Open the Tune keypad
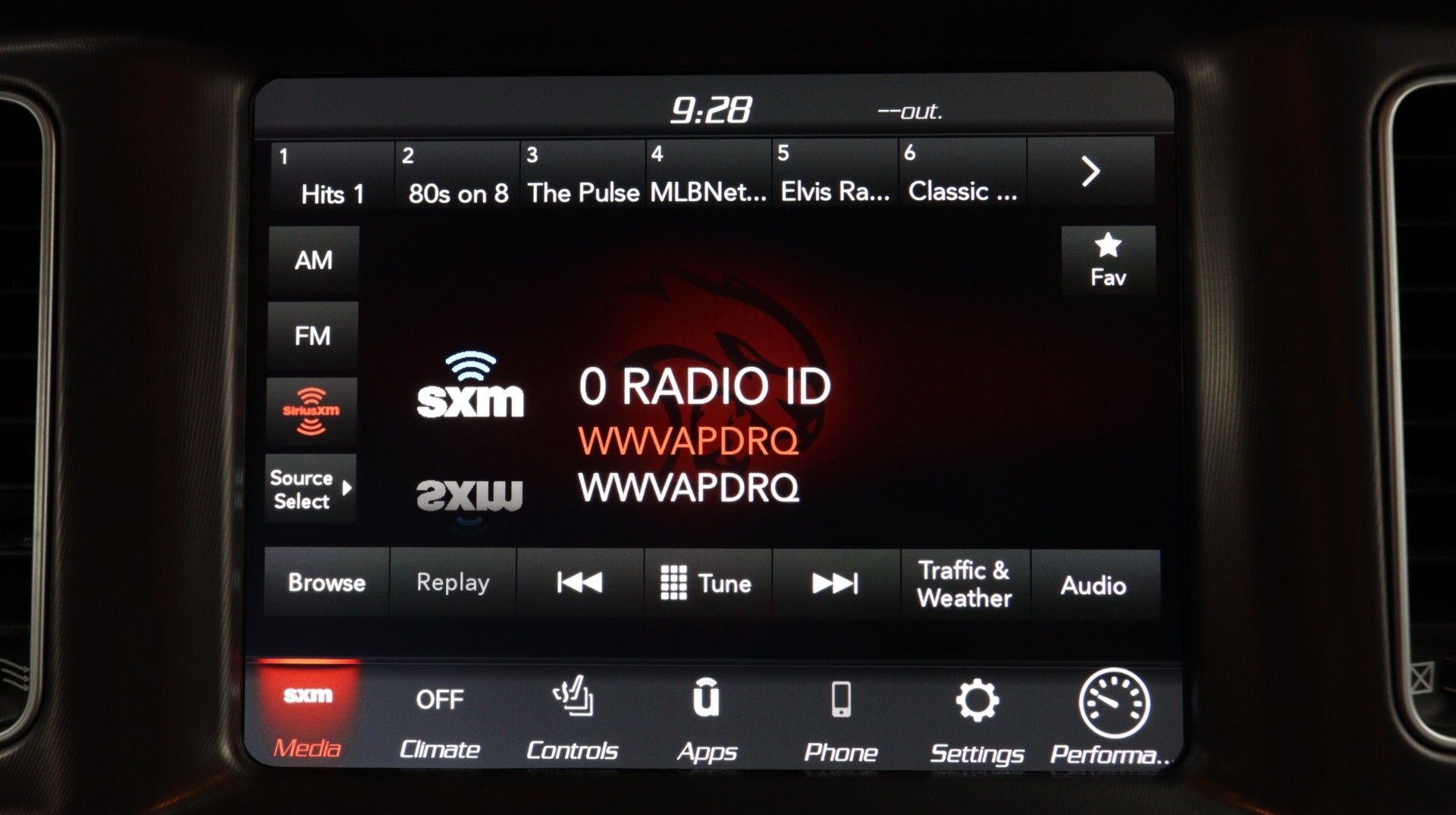The image size is (1456, 815). [x=707, y=583]
